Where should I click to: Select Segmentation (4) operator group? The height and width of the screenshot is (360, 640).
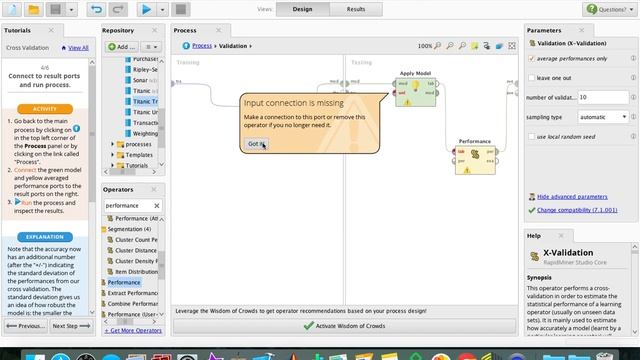point(129,229)
